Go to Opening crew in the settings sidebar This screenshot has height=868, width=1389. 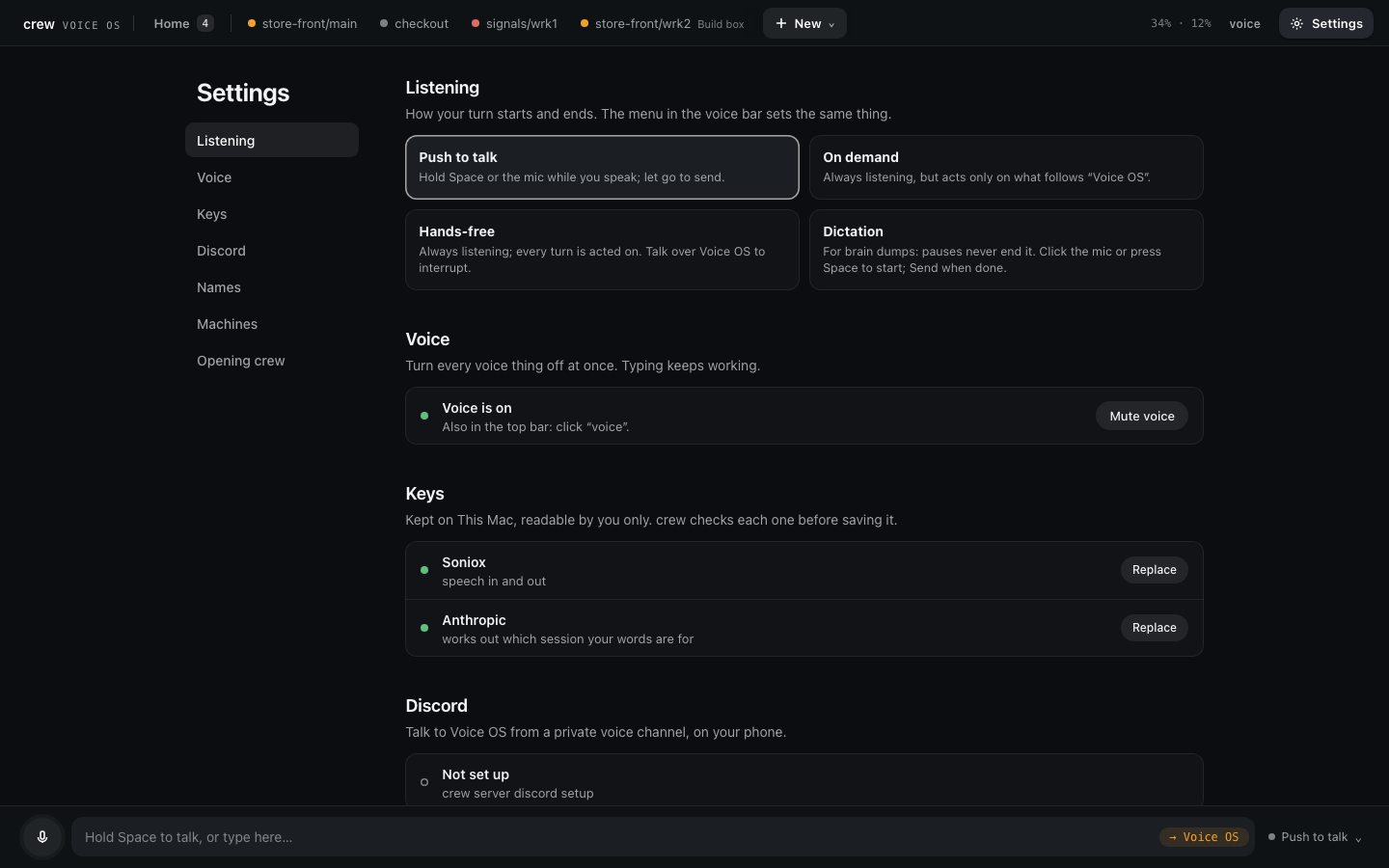point(272,361)
